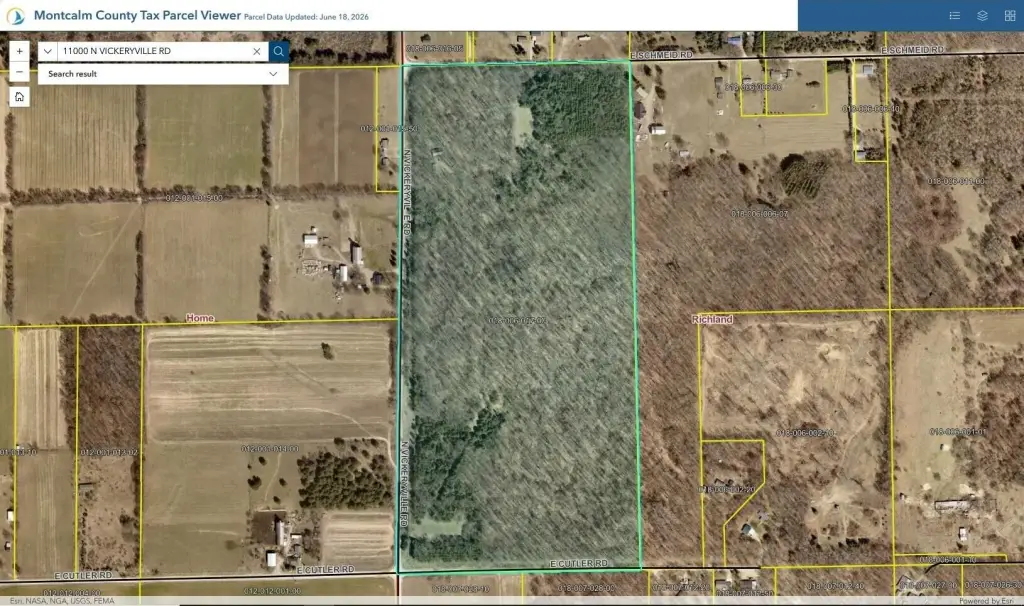1024x606 pixels.
Task: Click the Montcalm County Tax Parcel Viewer title
Action: (137, 15)
